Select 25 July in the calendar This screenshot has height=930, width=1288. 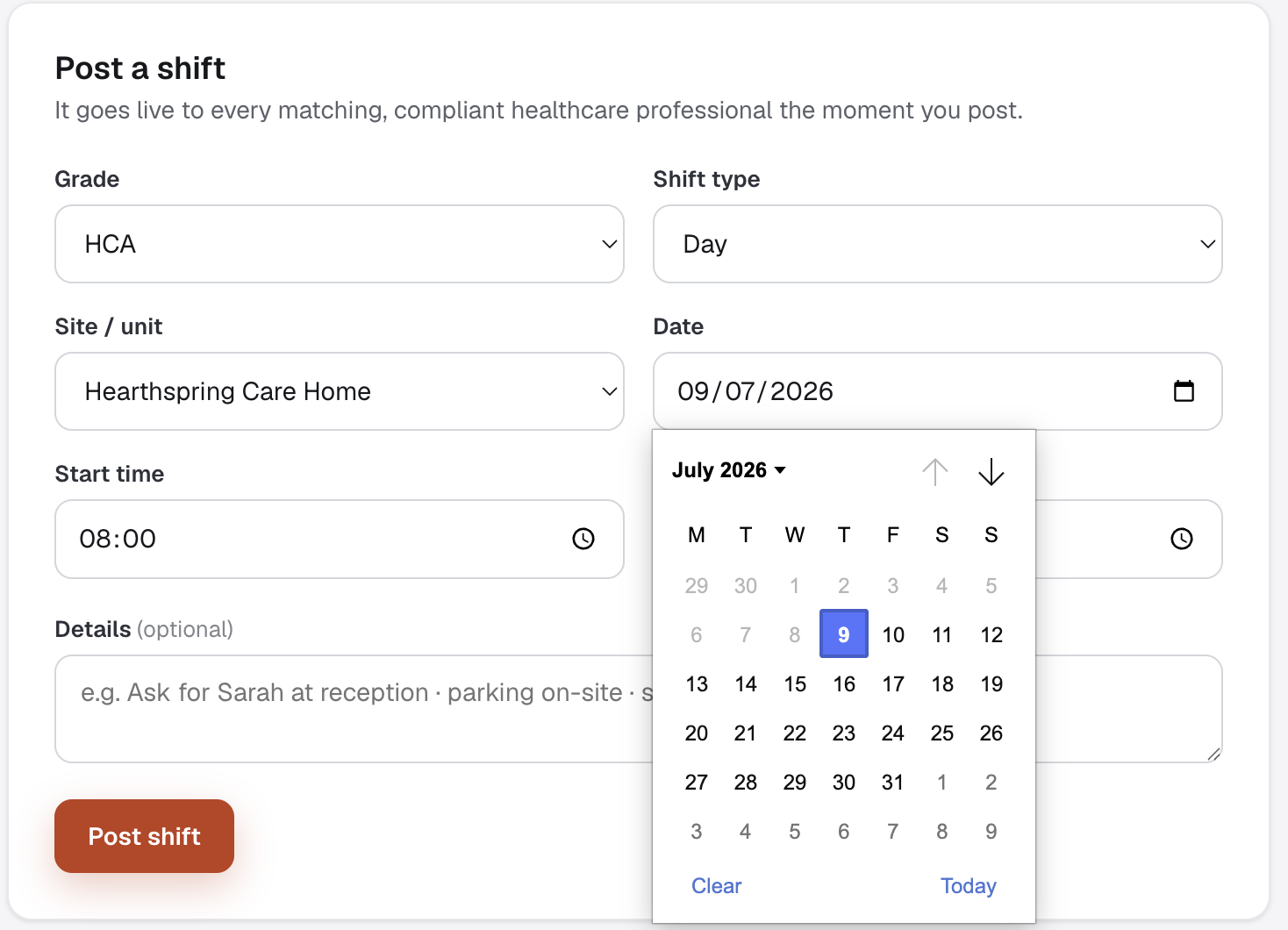(942, 733)
